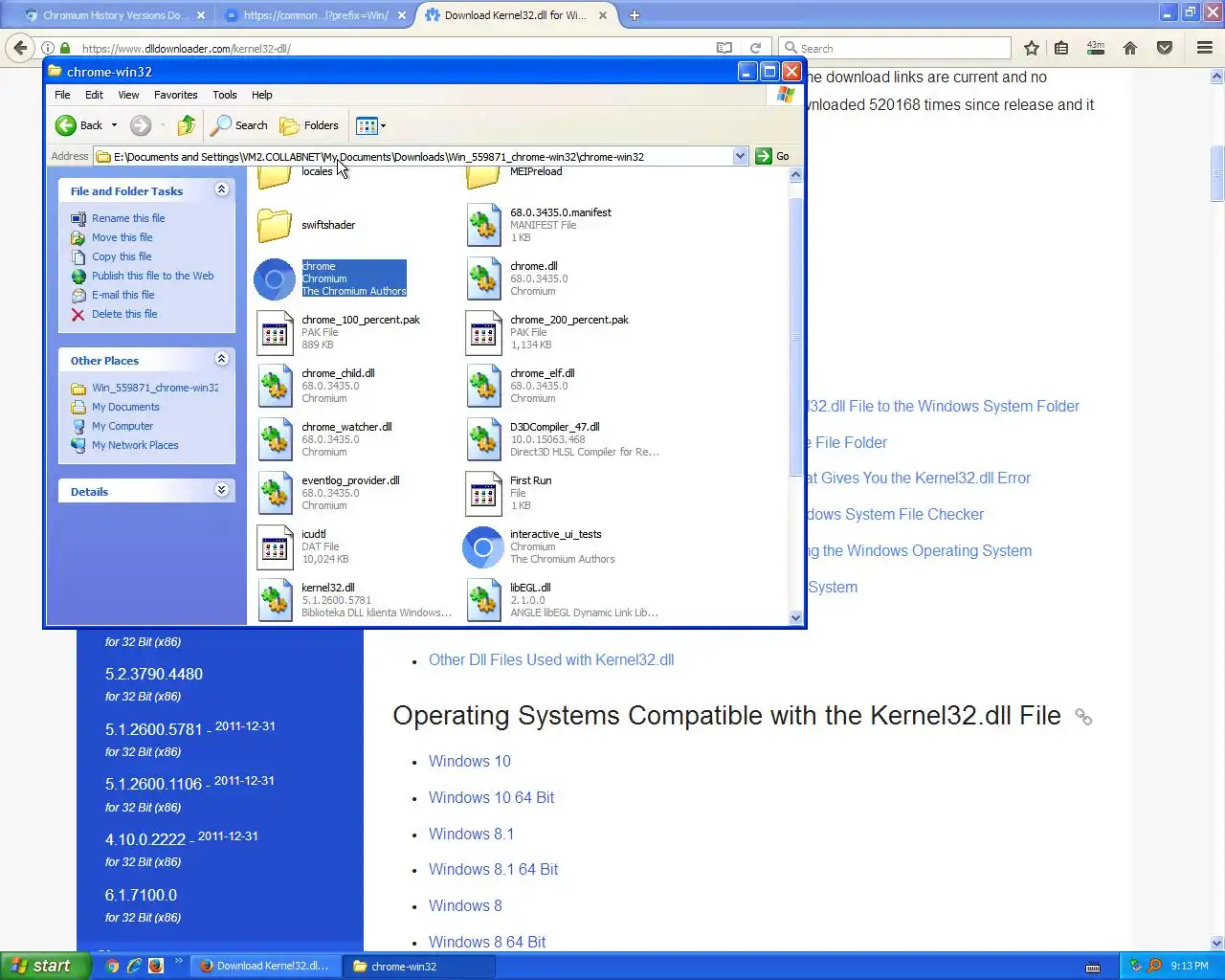Click Firefox back arrow button
This screenshot has height=980, width=1225.
point(21,48)
